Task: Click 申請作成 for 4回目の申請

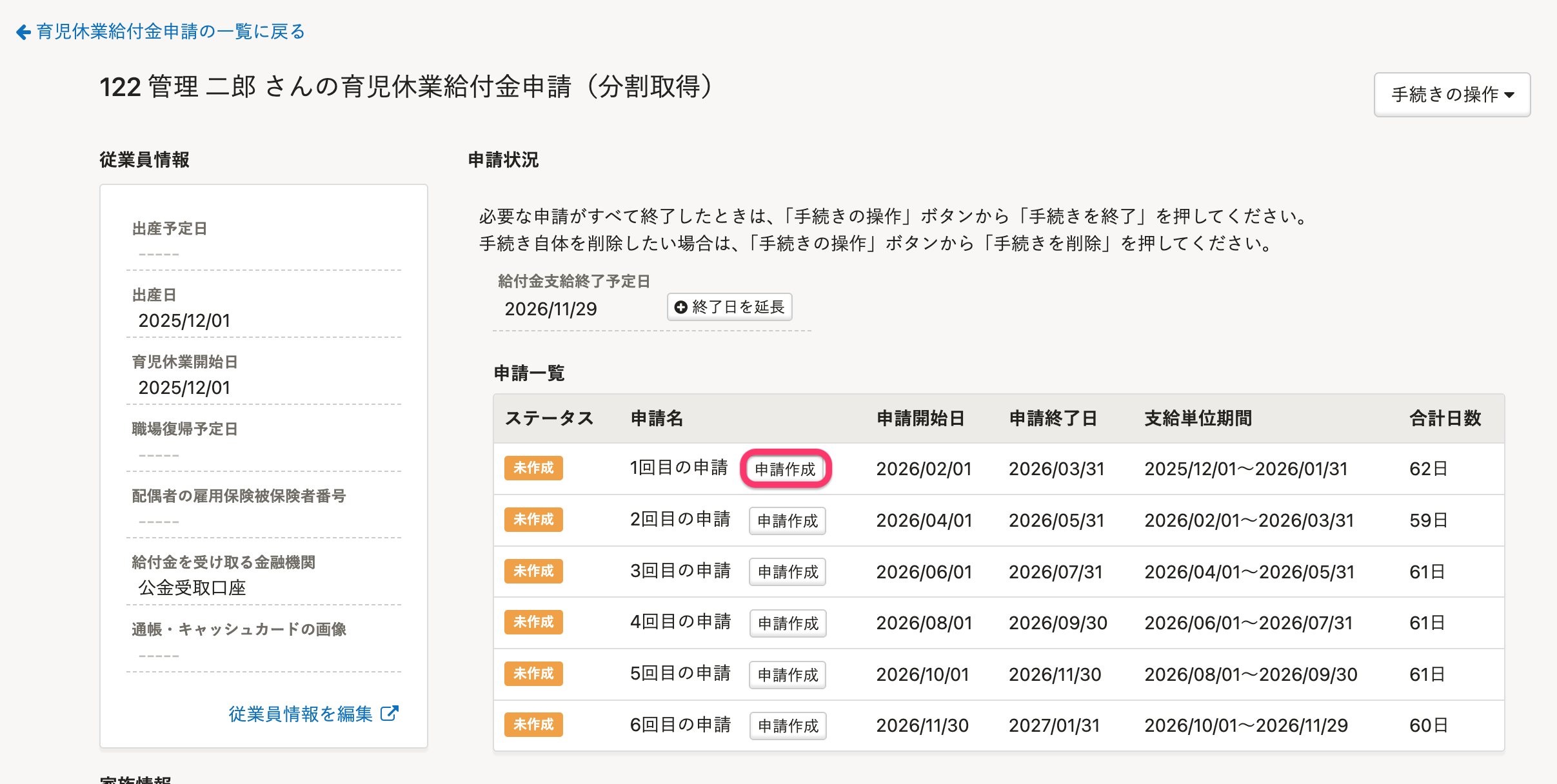Action: tap(787, 623)
